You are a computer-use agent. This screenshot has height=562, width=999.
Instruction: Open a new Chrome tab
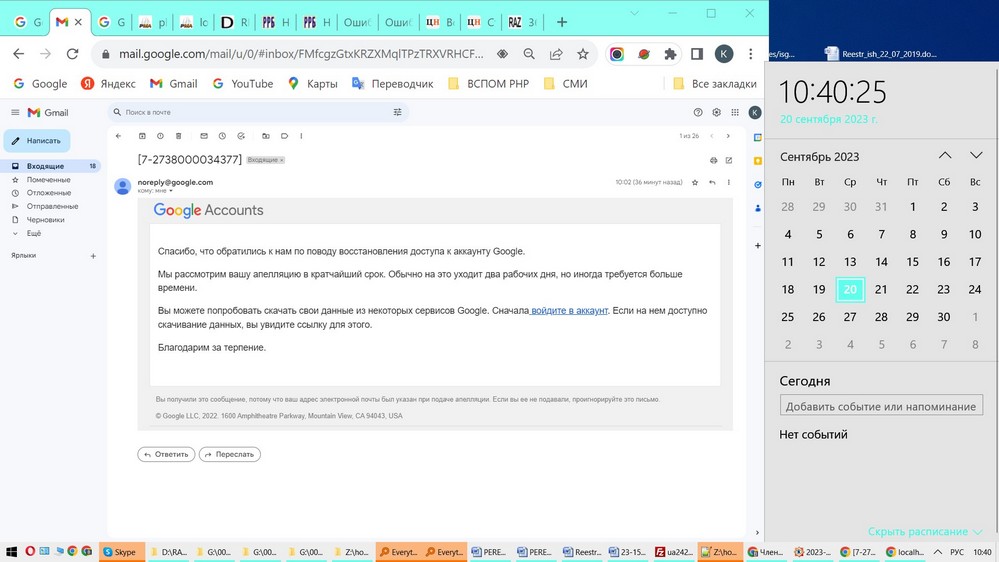(x=562, y=22)
